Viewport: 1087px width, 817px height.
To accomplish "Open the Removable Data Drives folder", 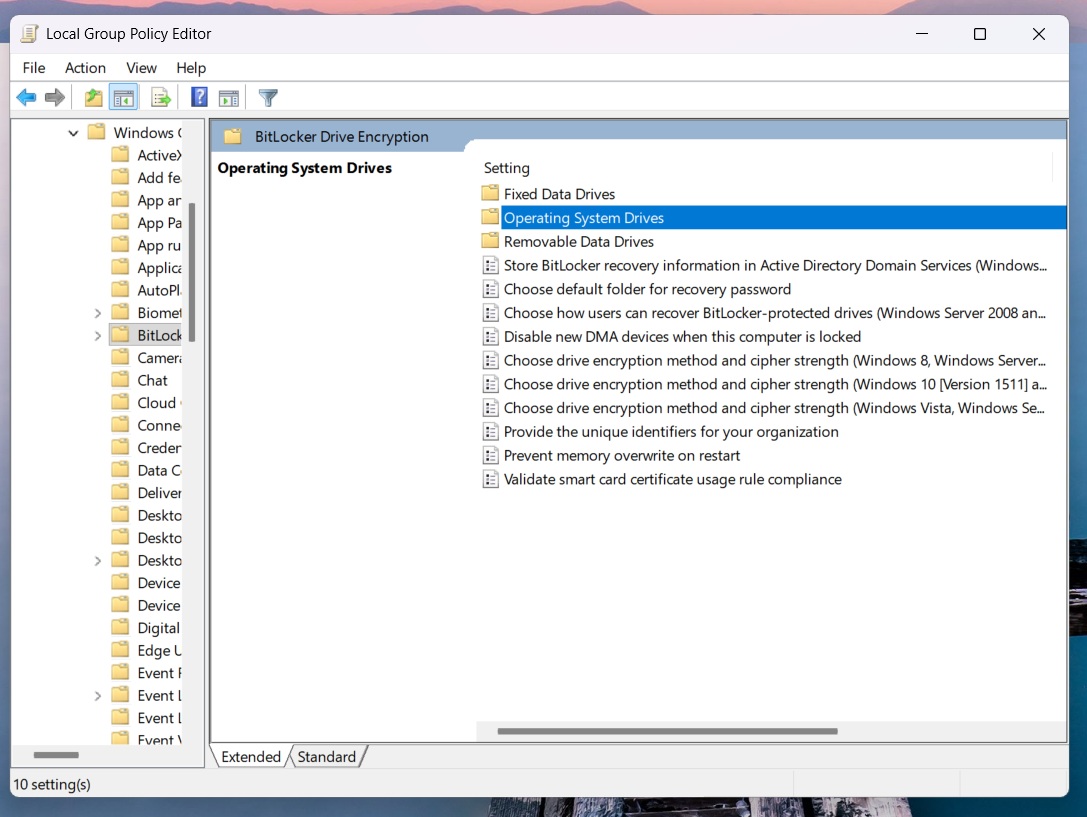I will tap(578, 241).
